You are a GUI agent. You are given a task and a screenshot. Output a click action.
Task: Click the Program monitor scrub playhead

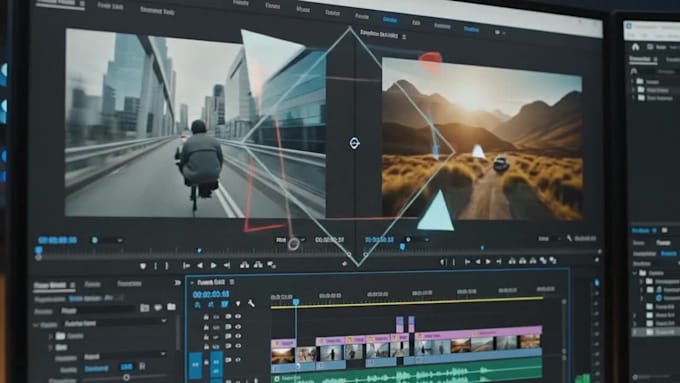[x=402, y=247]
